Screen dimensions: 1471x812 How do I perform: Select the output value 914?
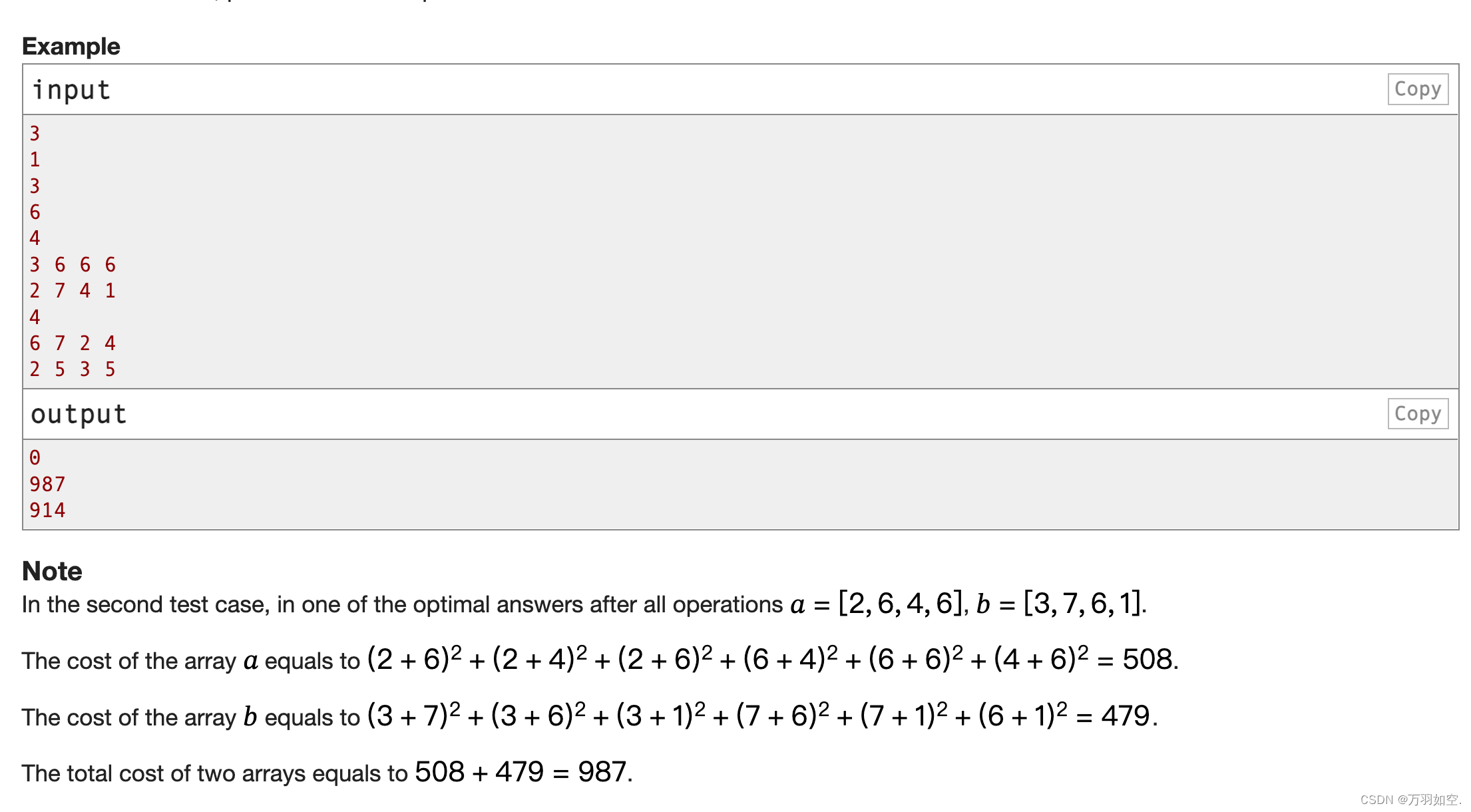point(48,510)
